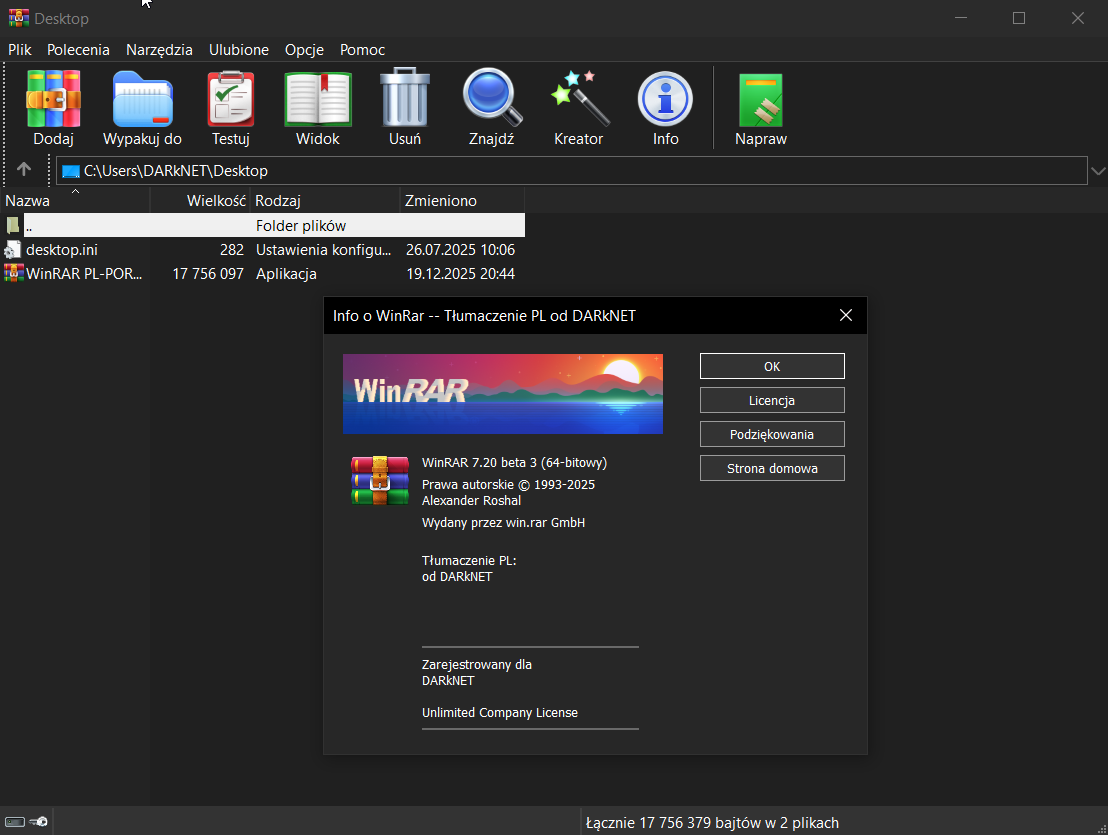The image size is (1108, 835).
Task: Click the drive icon in status bar
Action: [15, 822]
